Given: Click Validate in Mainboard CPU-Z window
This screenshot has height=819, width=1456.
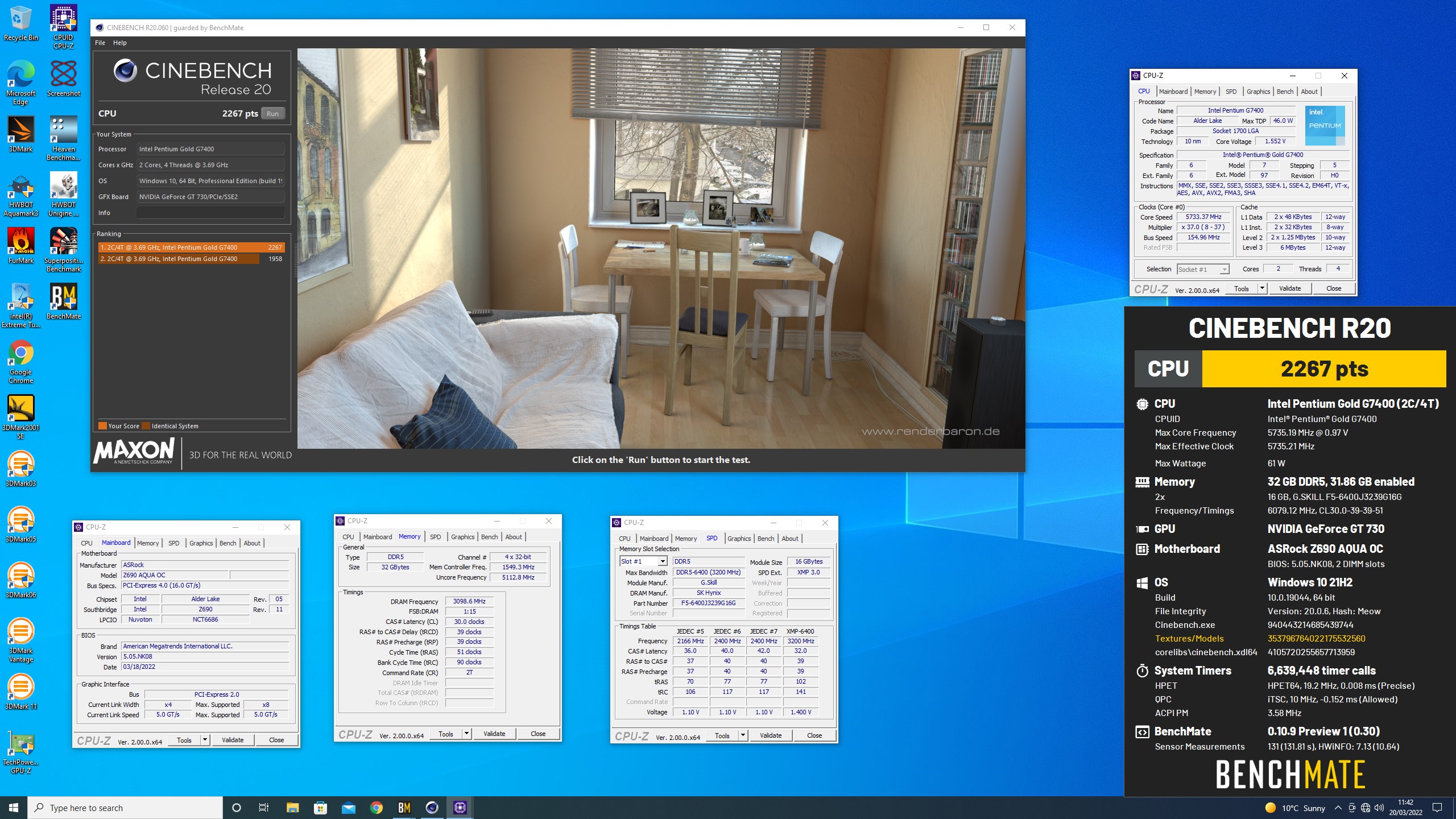Looking at the screenshot, I should 233,740.
